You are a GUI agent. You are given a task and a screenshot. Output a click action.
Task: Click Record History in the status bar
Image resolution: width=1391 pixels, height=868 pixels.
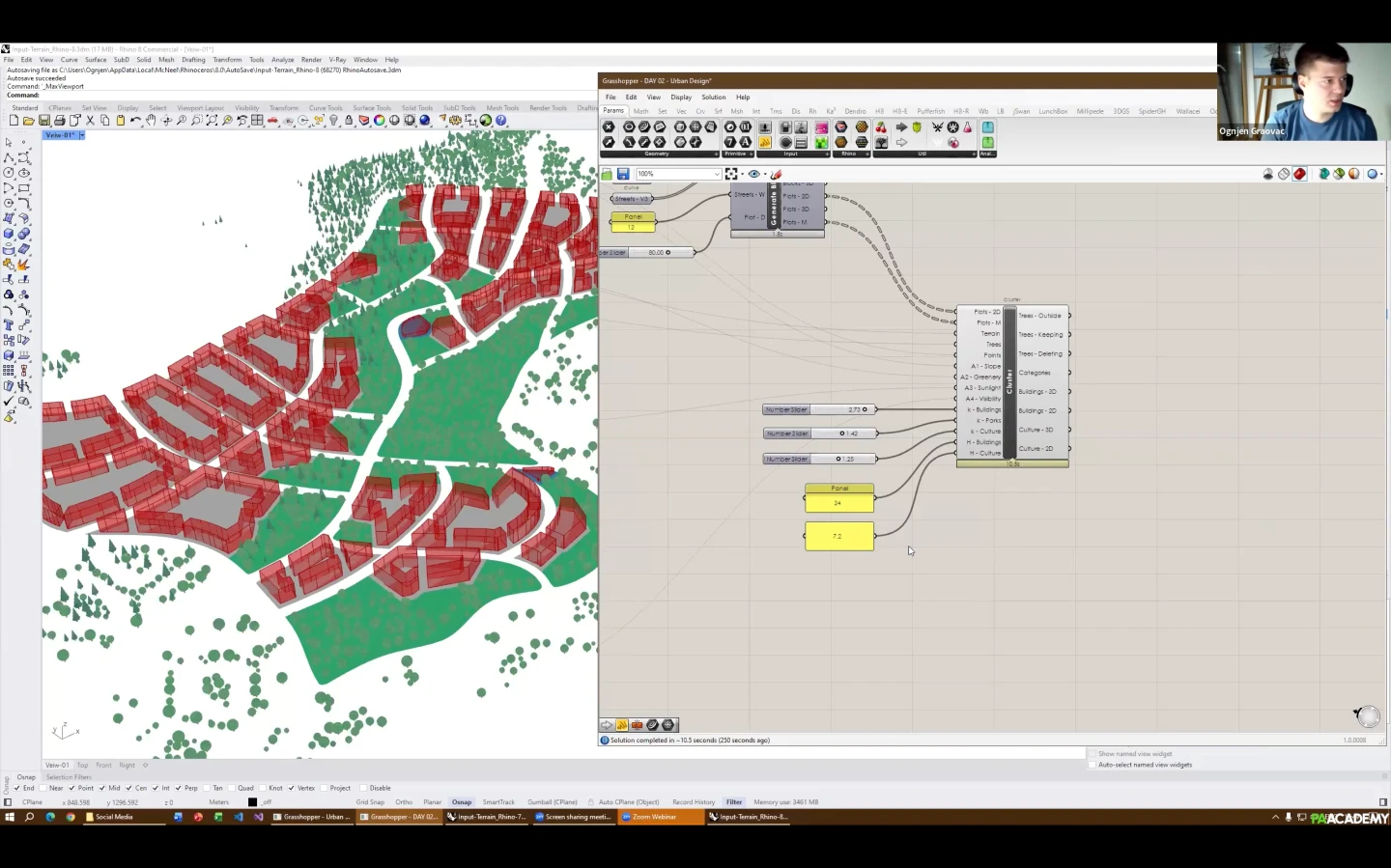point(694,802)
